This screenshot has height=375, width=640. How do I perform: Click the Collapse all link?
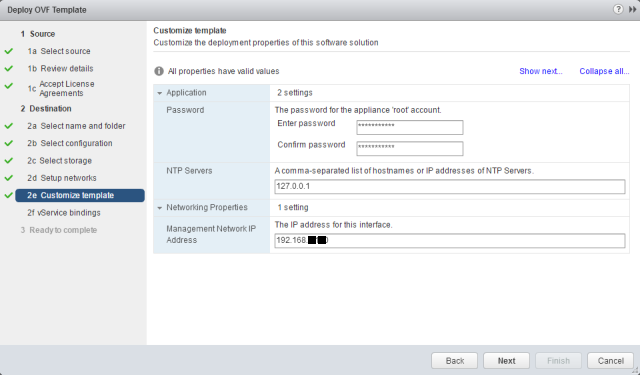click(604, 71)
